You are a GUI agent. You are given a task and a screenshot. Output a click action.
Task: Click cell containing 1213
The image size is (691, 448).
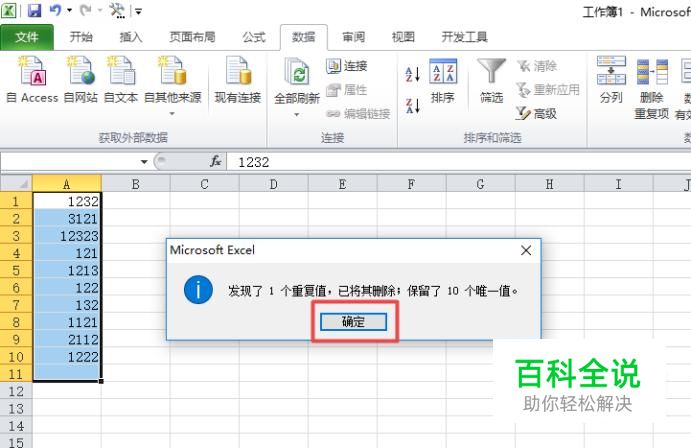click(67, 270)
